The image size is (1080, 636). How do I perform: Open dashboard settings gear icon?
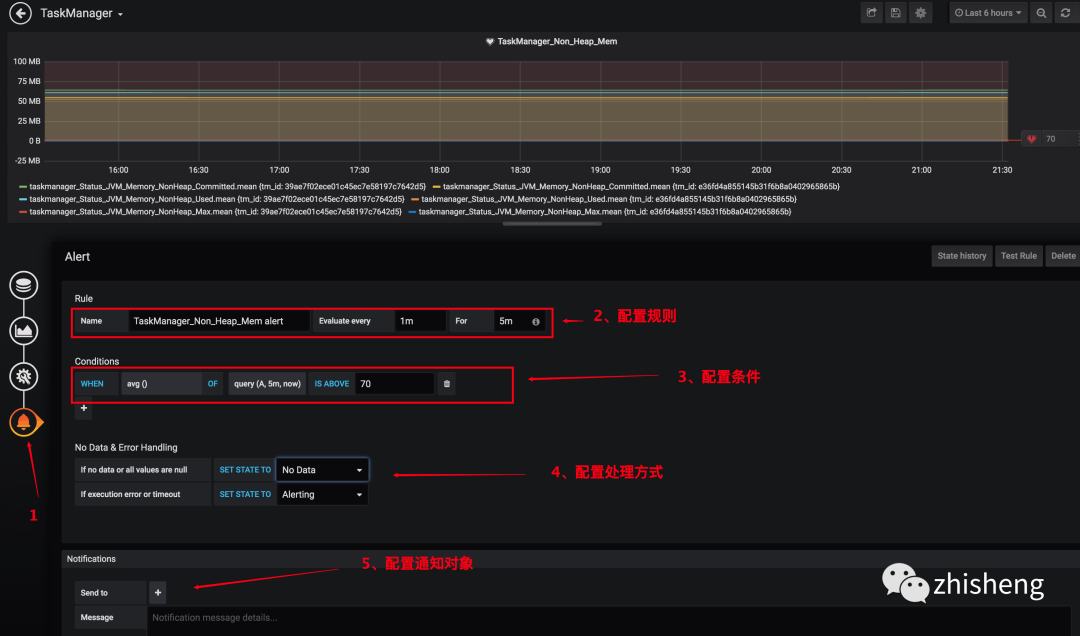[x=921, y=12]
